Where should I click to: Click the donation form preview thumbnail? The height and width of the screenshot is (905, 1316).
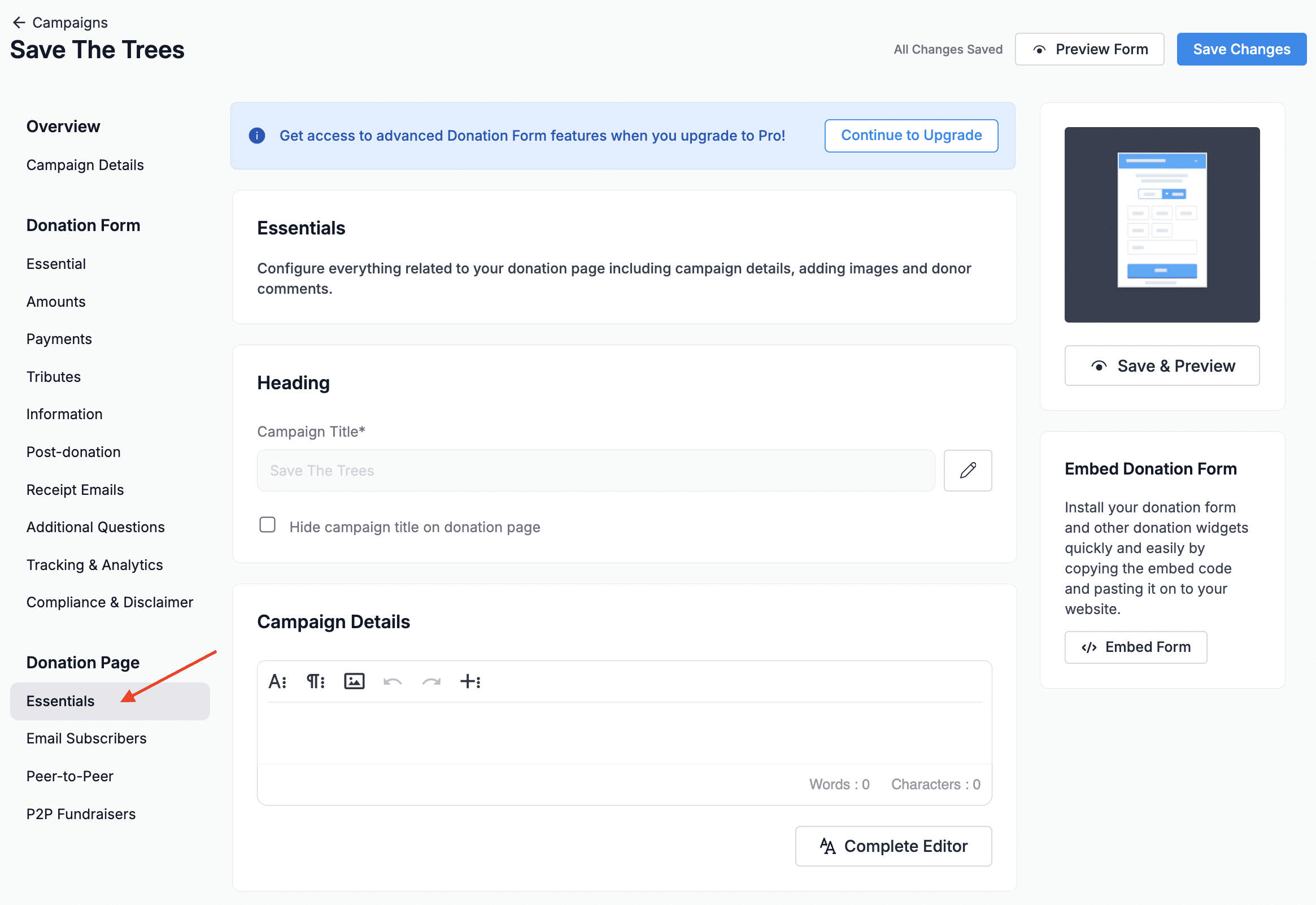pos(1161,224)
